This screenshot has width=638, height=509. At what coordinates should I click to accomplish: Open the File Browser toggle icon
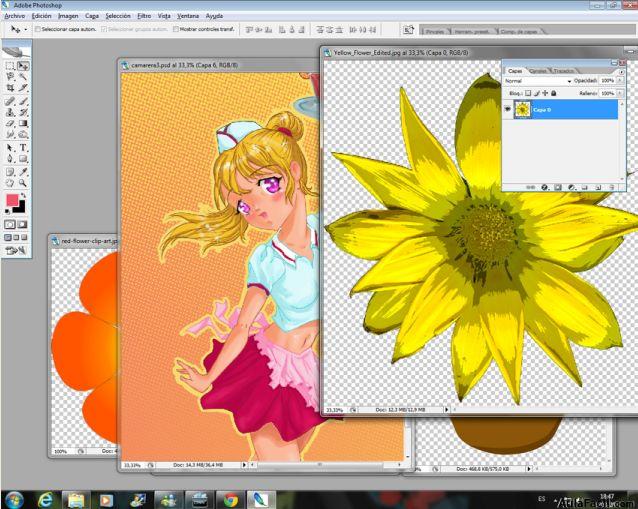click(408, 30)
